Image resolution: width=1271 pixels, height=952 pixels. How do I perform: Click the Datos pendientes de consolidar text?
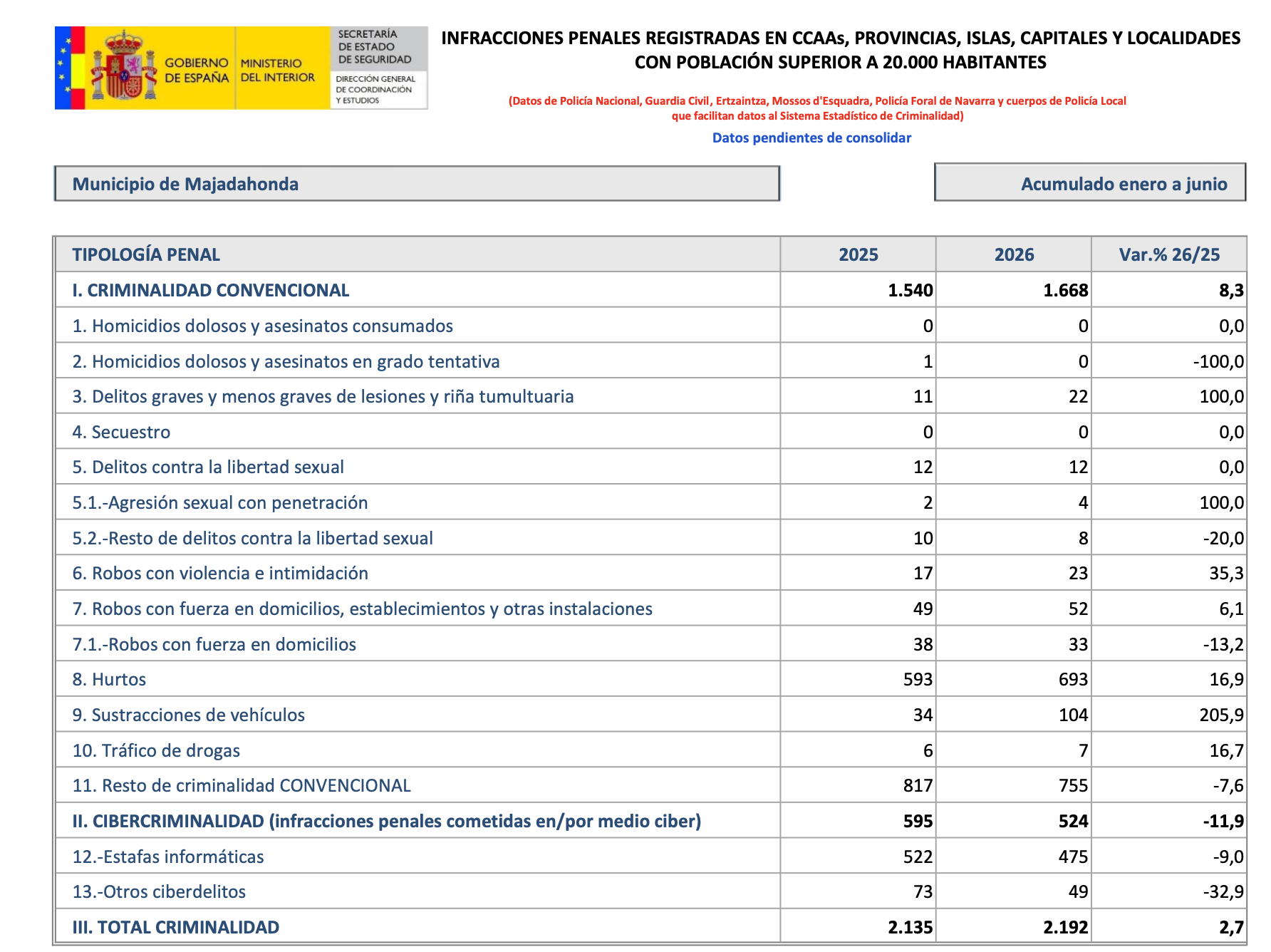click(811, 138)
